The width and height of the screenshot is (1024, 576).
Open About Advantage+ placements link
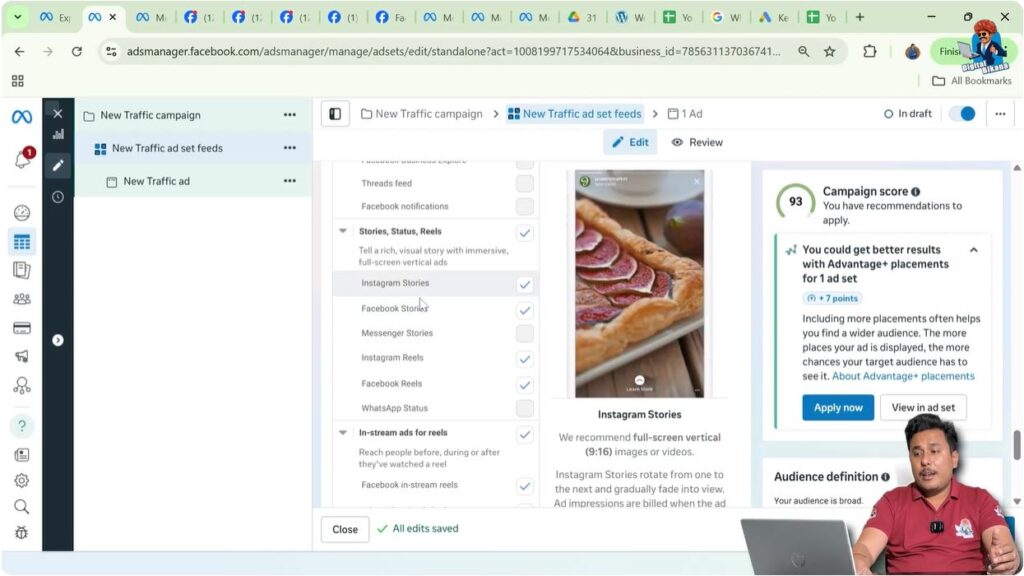coord(903,376)
